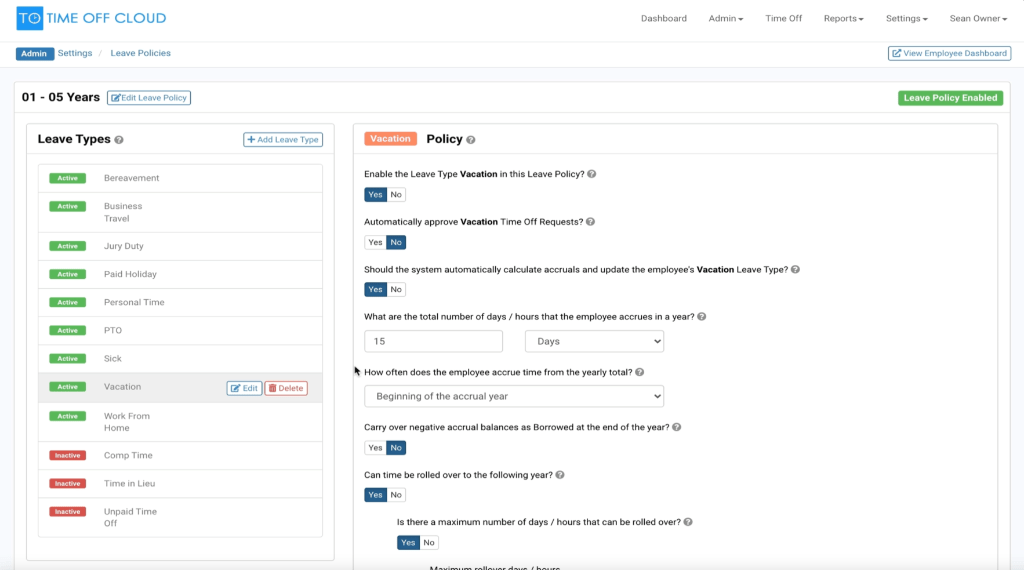Open the Days unit dropdown

594,341
